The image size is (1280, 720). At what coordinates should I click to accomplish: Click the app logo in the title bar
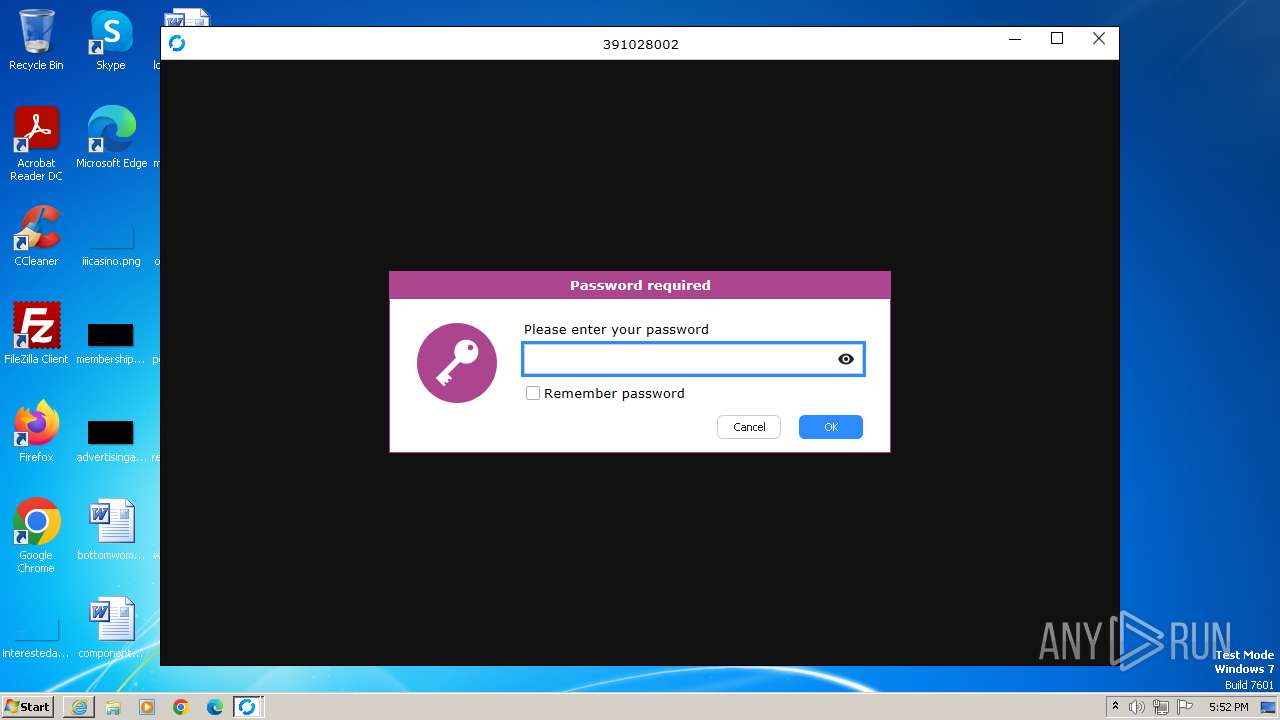(x=177, y=43)
